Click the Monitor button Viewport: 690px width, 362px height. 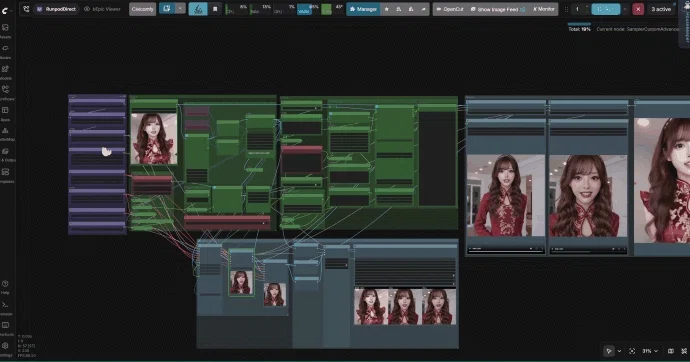(544, 9)
